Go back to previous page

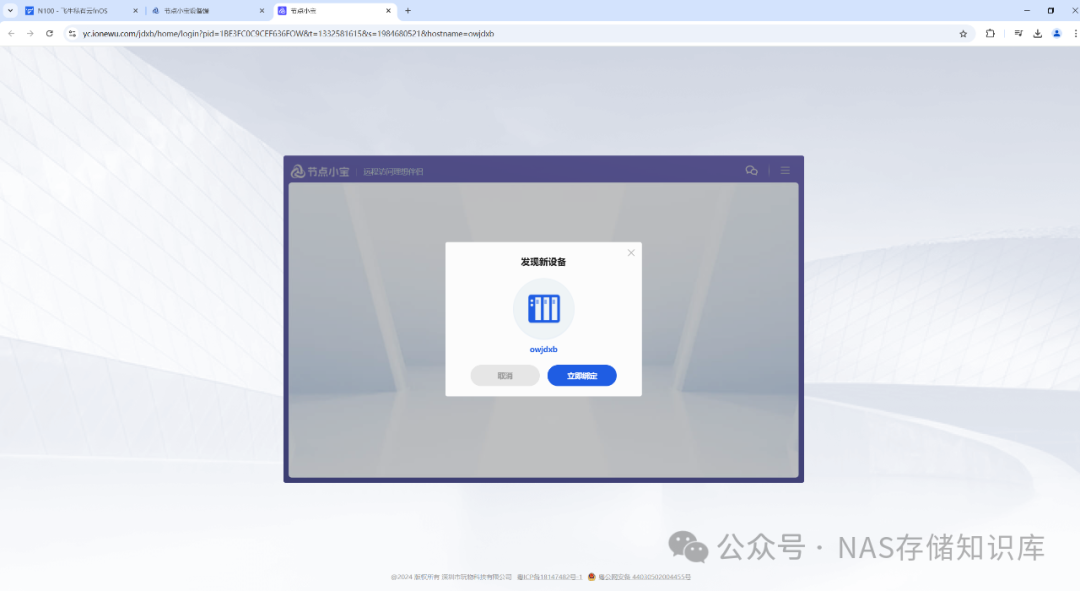point(12,33)
